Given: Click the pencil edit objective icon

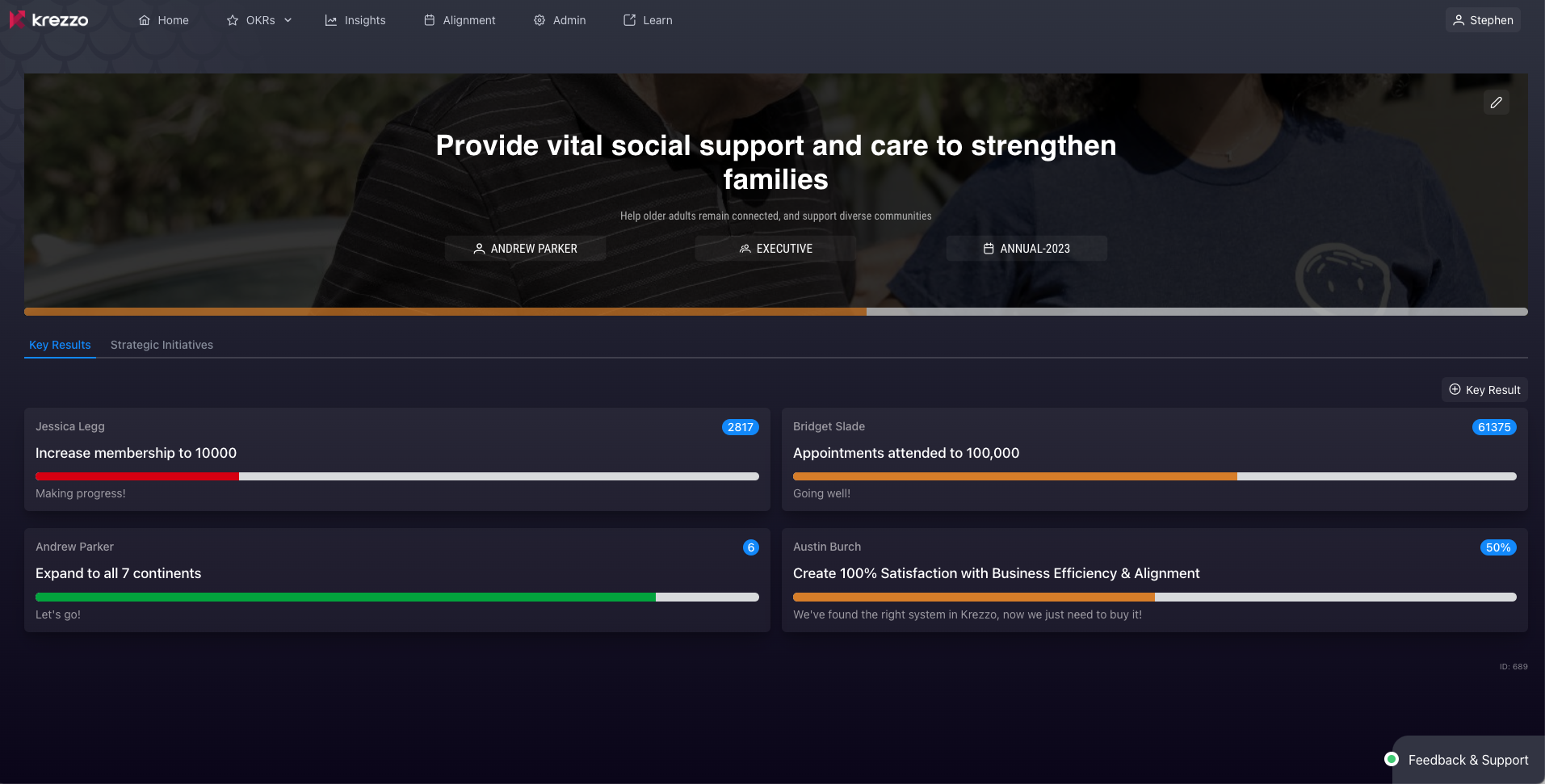Looking at the screenshot, I should click(1497, 103).
